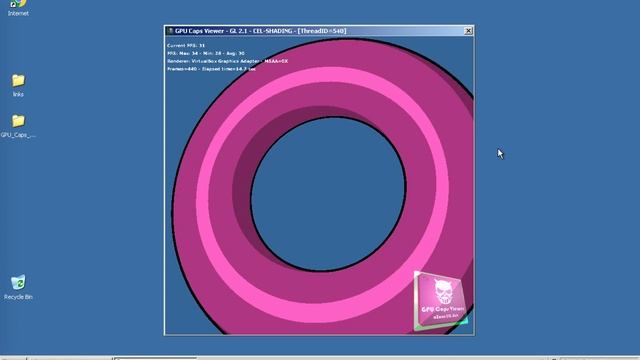The height and width of the screenshot is (360, 640).
Task: Click the 'Renderer: VirtualBox Graphics Adapter' line
Action: pos(227,61)
